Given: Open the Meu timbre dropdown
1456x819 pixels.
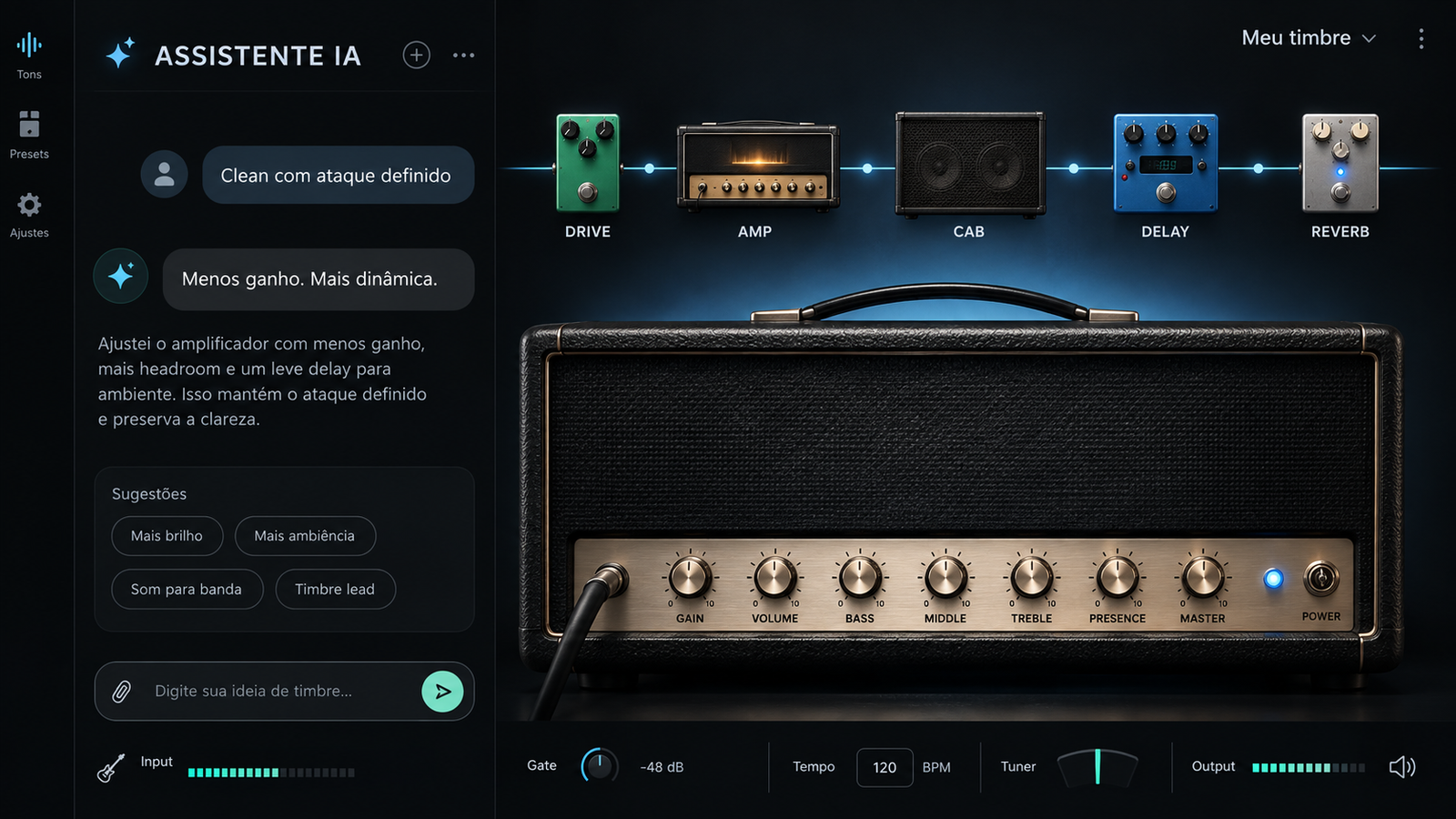Looking at the screenshot, I should pyautogui.click(x=1309, y=38).
